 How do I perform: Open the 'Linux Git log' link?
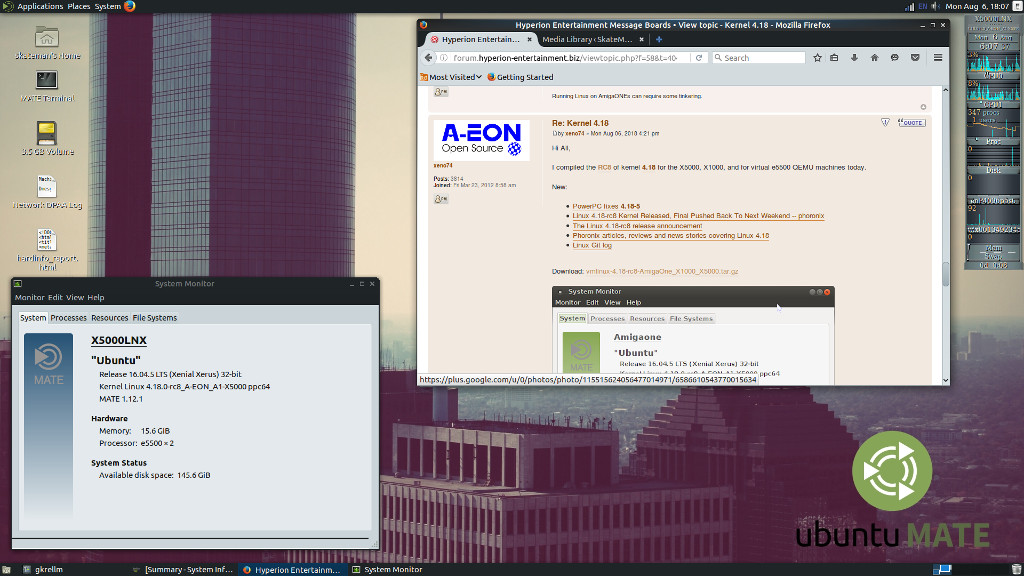point(592,245)
